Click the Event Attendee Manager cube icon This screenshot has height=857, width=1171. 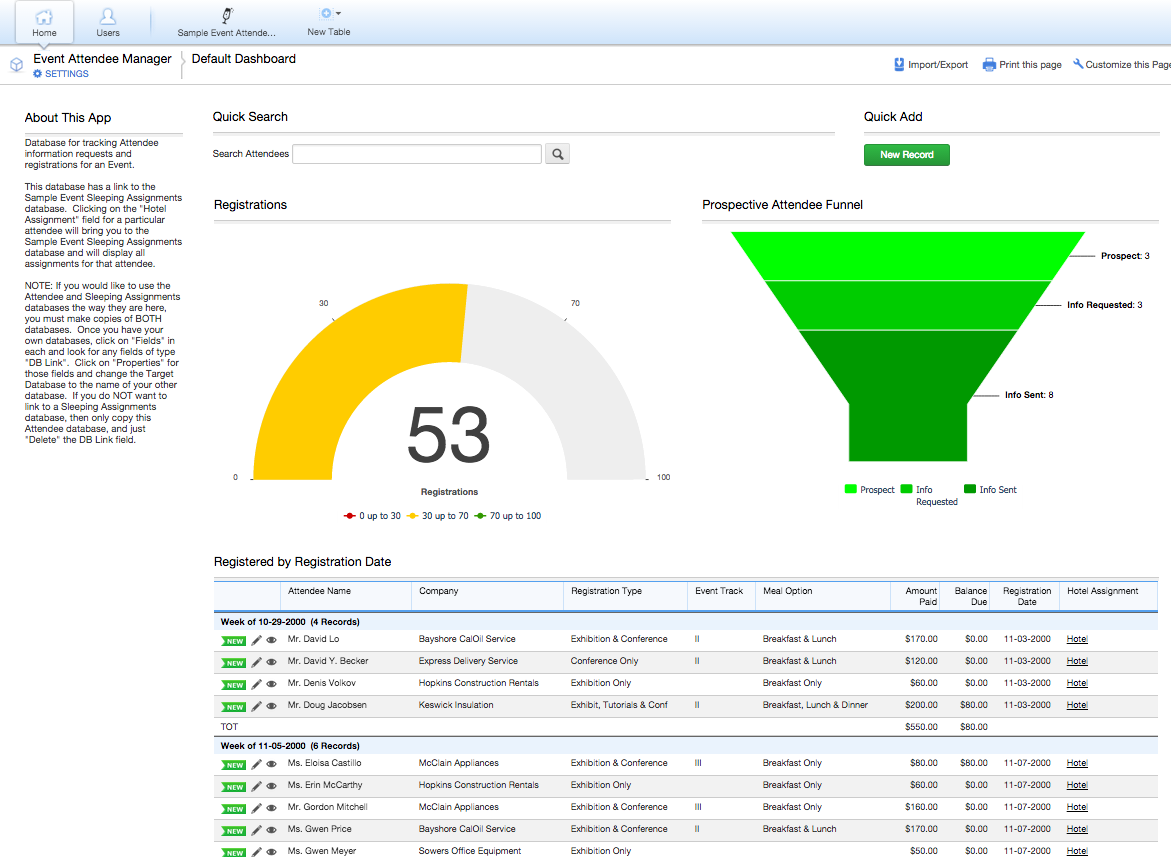click(x=16, y=65)
